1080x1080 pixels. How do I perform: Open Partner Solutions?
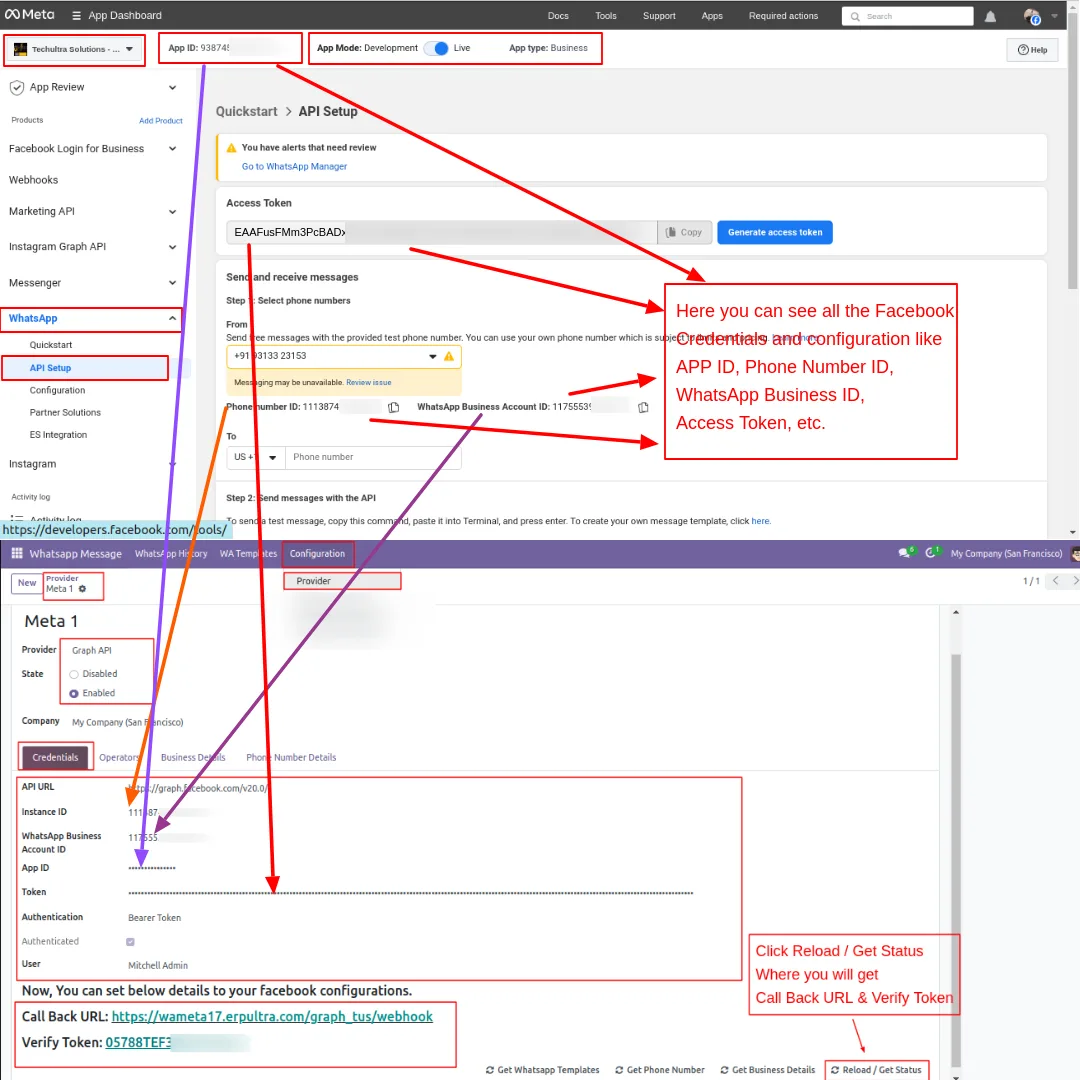pos(65,413)
